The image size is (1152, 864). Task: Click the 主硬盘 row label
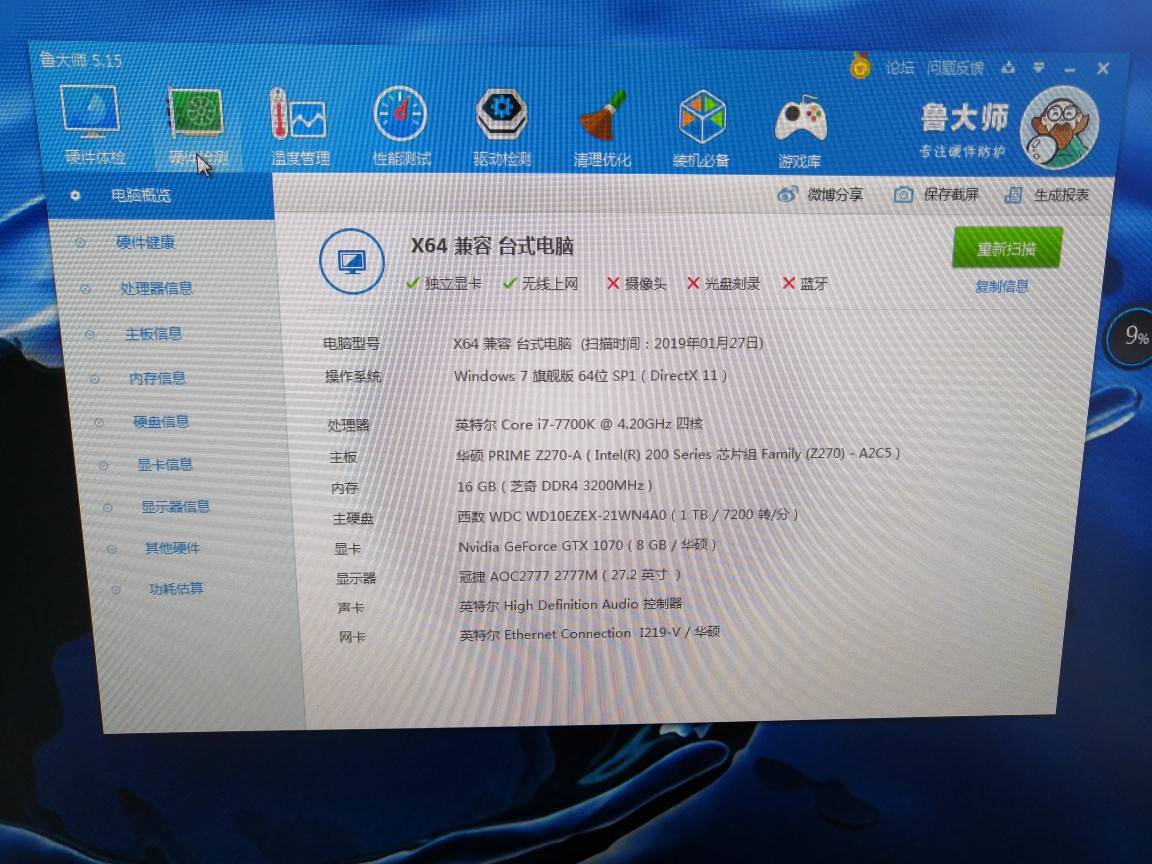click(353, 518)
